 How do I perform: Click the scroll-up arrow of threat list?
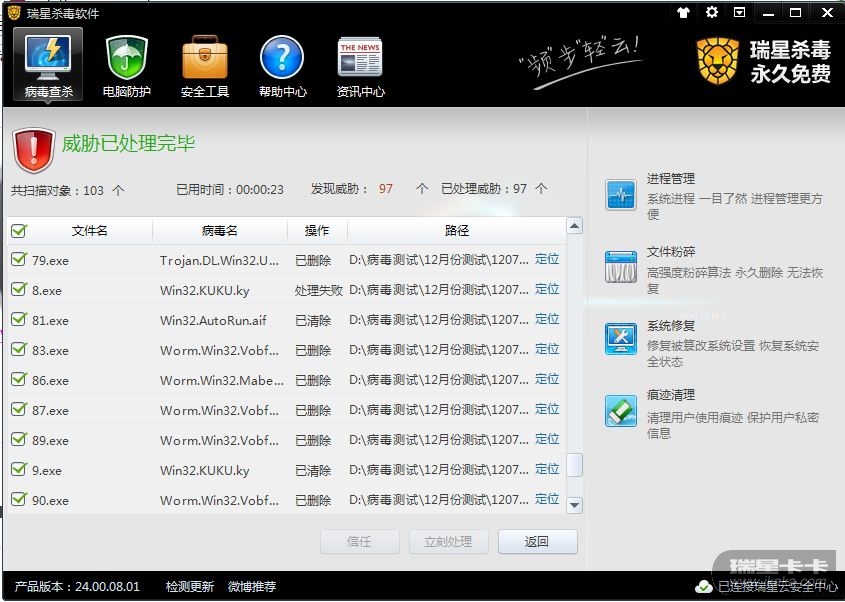[574, 226]
